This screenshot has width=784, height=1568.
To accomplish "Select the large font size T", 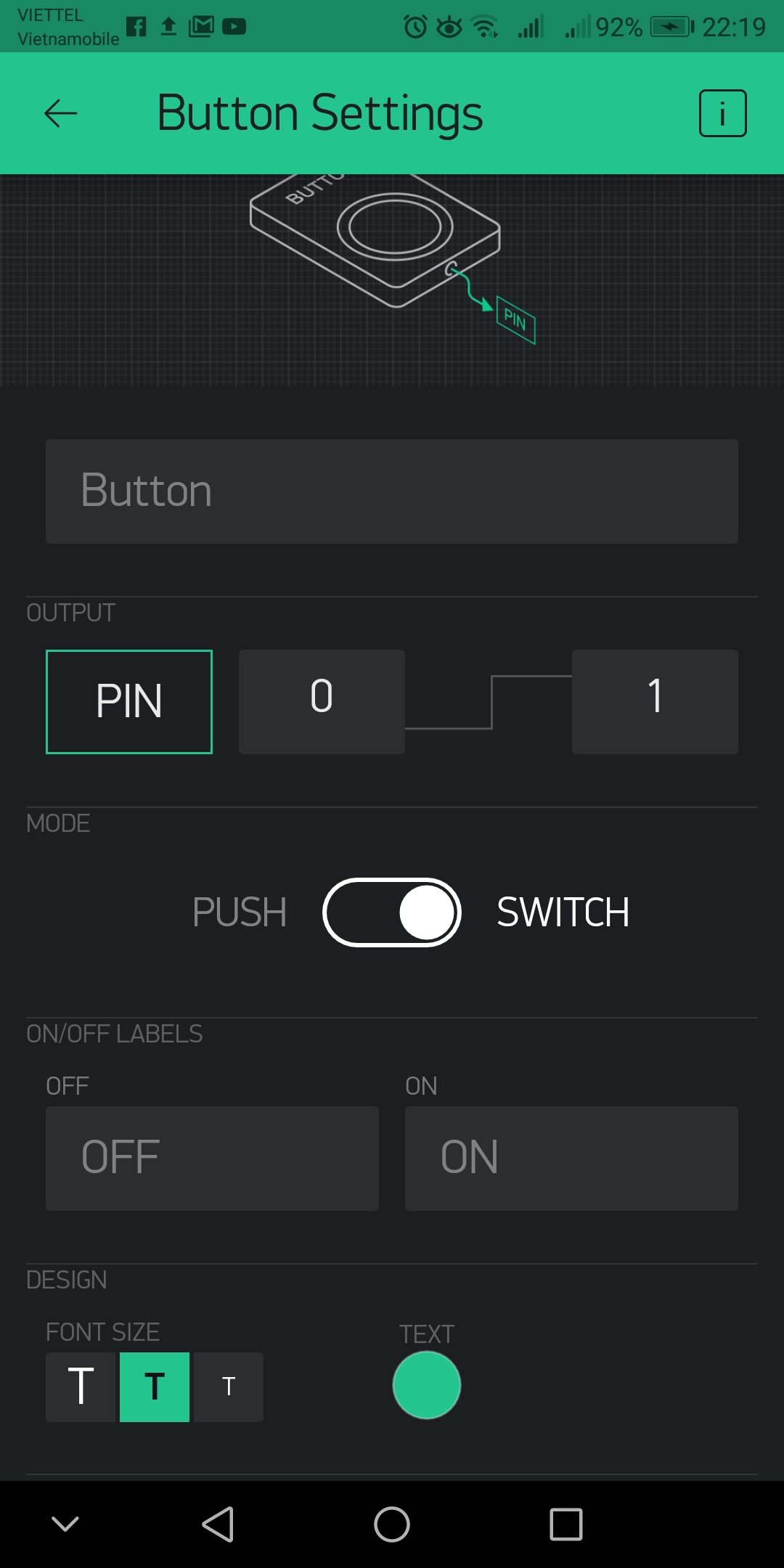I will 81,1387.
